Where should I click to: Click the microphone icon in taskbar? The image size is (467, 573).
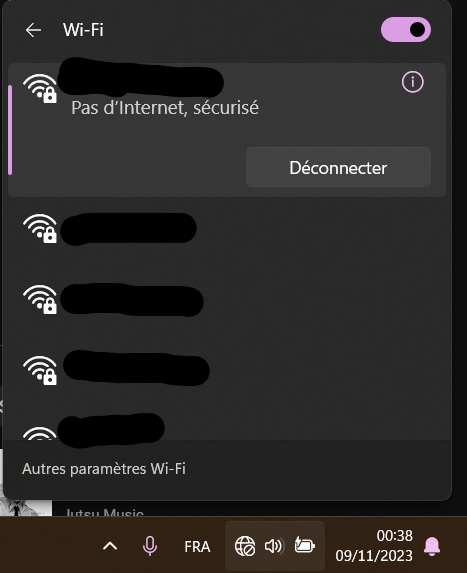(150, 546)
